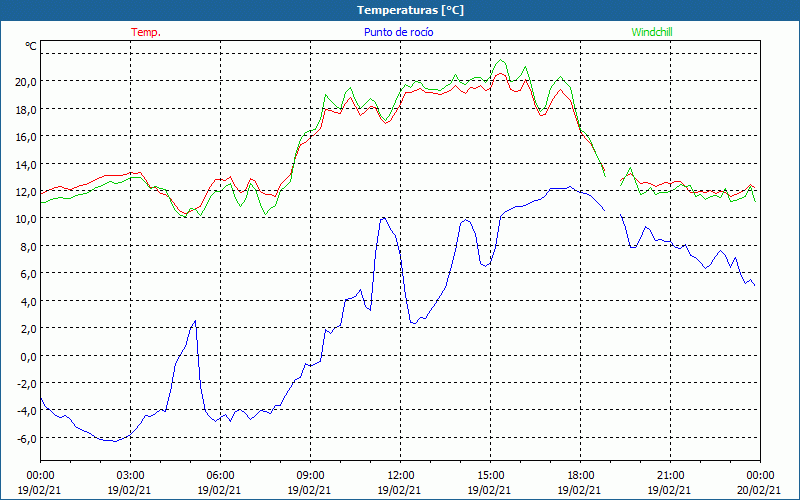This screenshot has width=800, height=500.
Task: Click the 16,0 value on y-axis
Action: [x=27, y=137]
